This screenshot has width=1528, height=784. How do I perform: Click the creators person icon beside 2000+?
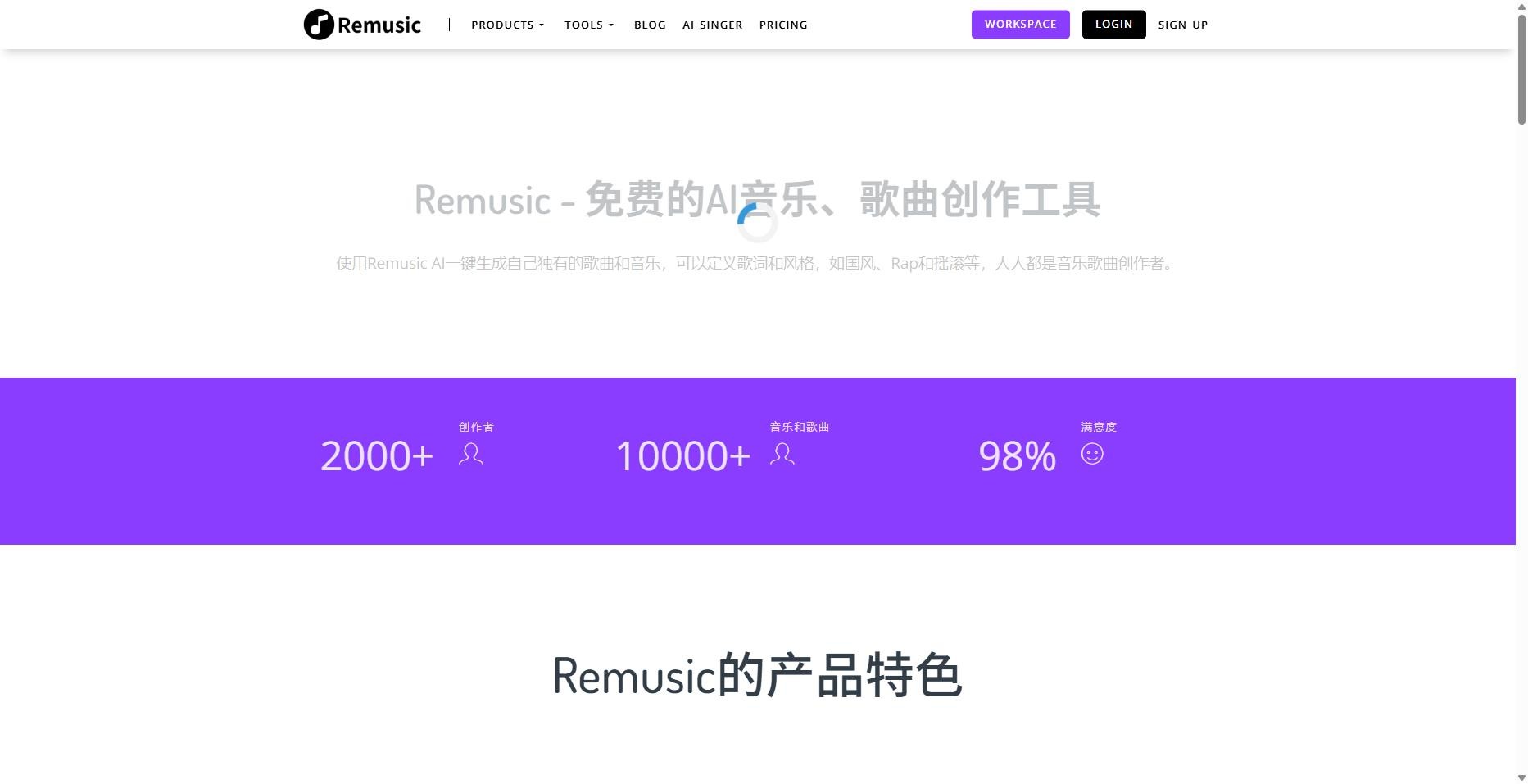click(x=470, y=454)
